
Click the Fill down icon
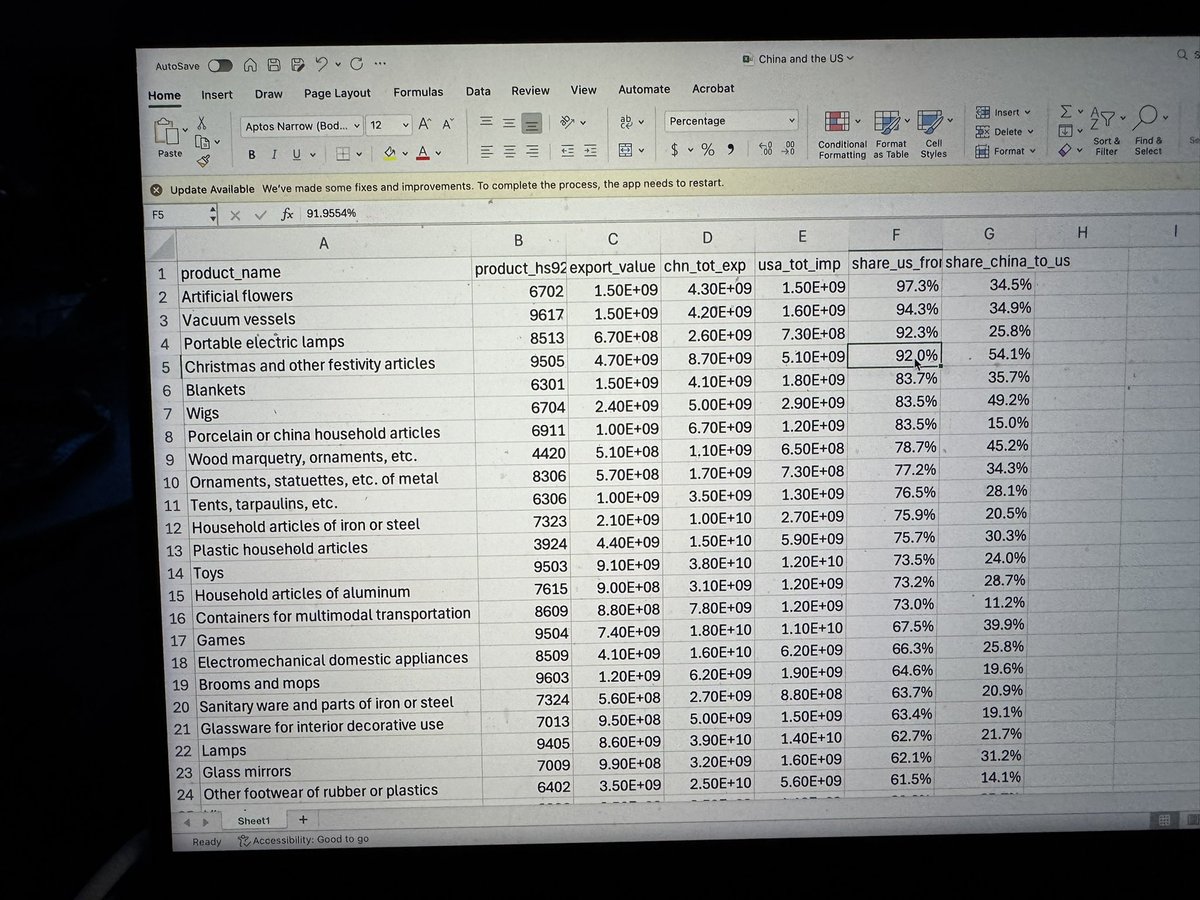1065,130
